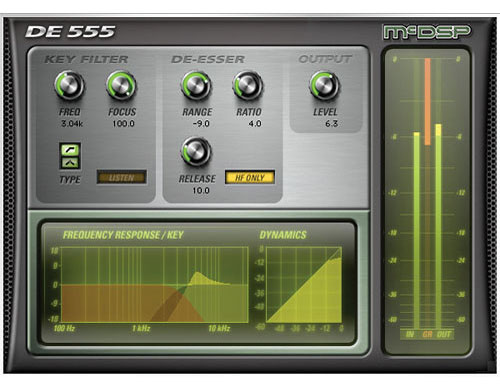Click the orange GR reduction meter
The height and width of the screenshot is (385, 500).
427,102
